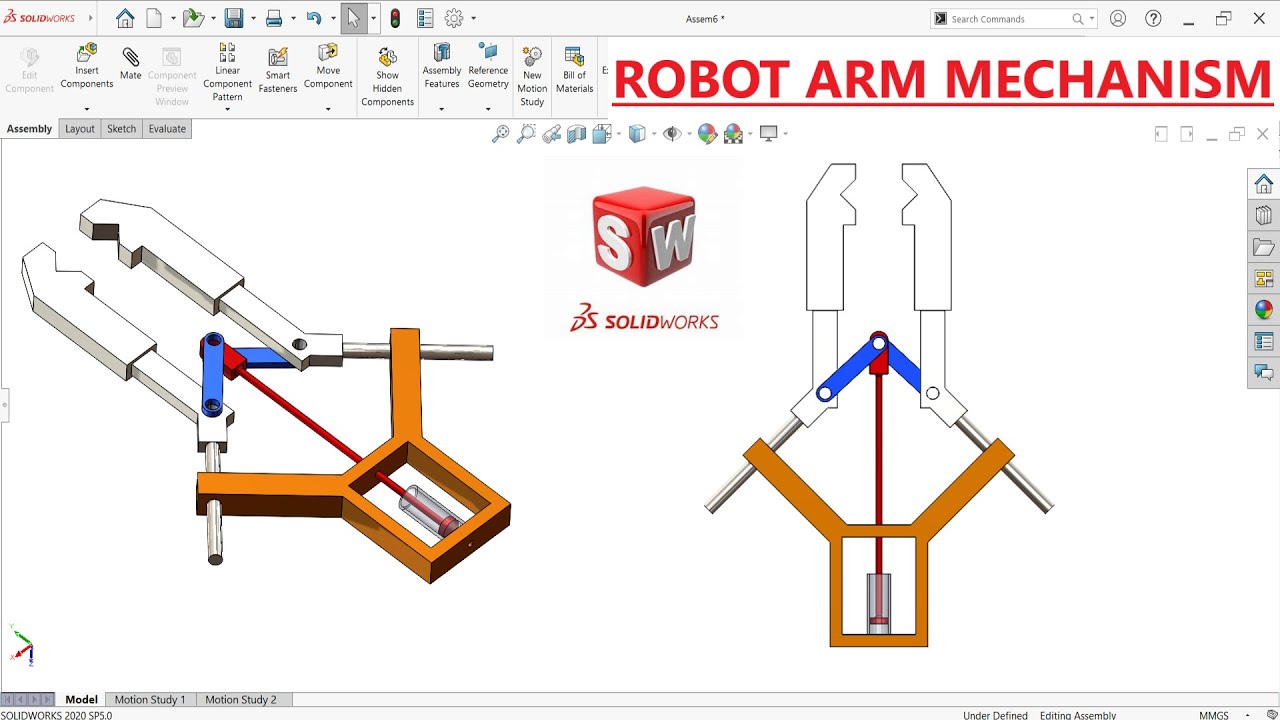Image resolution: width=1280 pixels, height=720 pixels.
Task: Save the assembly with the floppy icon
Action: point(234,18)
